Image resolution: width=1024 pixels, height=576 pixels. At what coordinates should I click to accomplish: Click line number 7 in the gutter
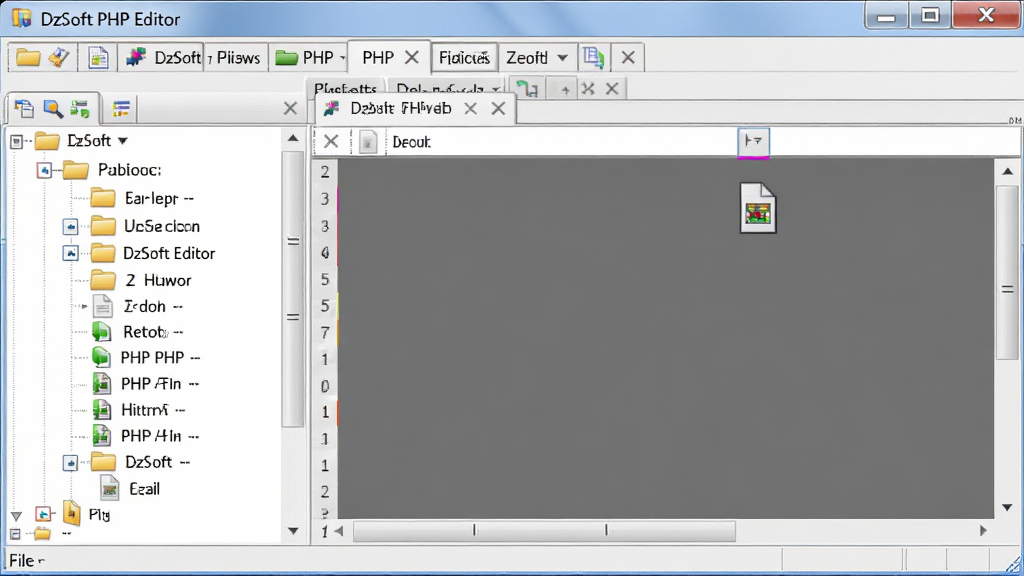[x=325, y=333]
